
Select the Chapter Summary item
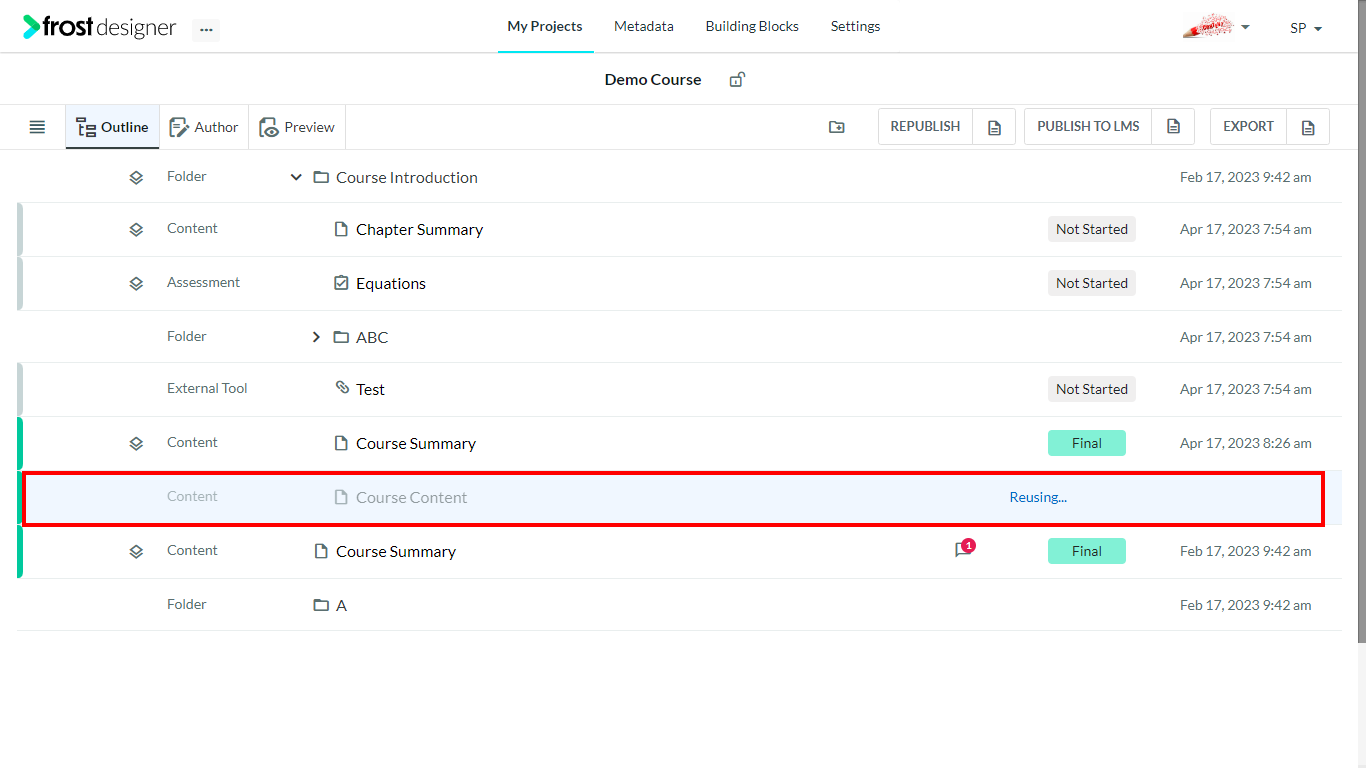(419, 229)
